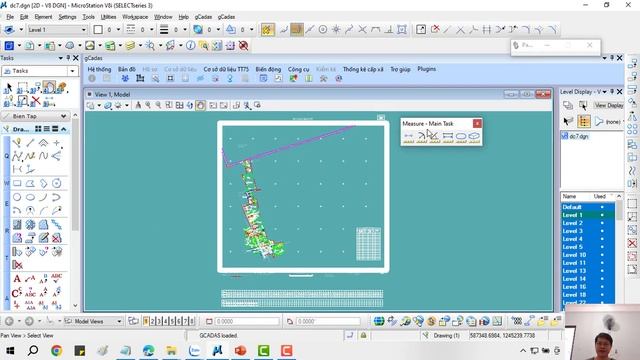640x360 pixels.
Task: Toggle visibility of Level 10 in list
Action: [x=602, y=255]
